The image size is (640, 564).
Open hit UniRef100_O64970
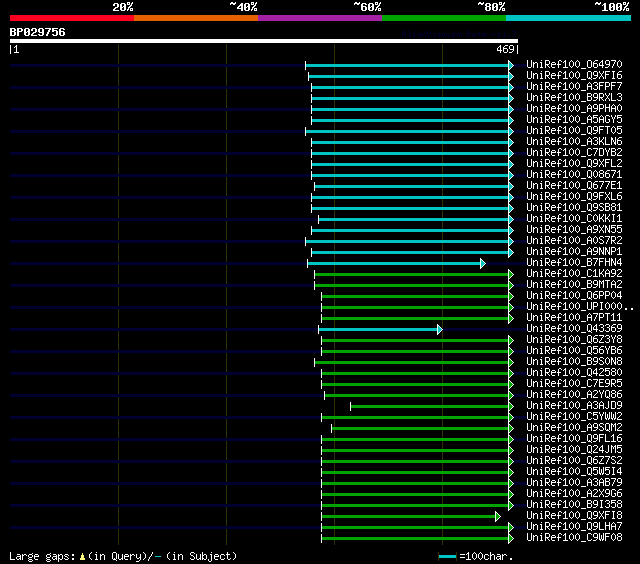tap(574, 64)
